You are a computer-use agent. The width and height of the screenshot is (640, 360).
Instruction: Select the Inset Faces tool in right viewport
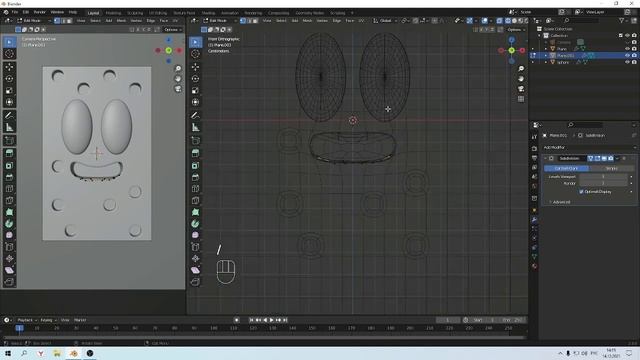click(196, 165)
